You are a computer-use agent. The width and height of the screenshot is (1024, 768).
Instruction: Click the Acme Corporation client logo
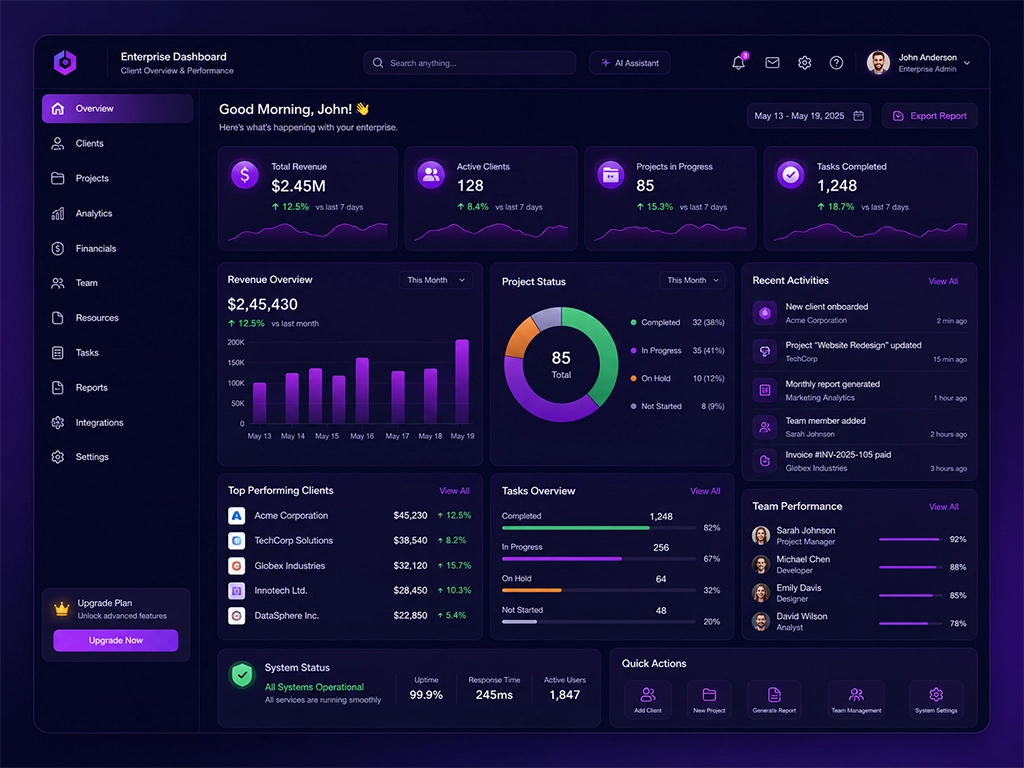tap(236, 516)
